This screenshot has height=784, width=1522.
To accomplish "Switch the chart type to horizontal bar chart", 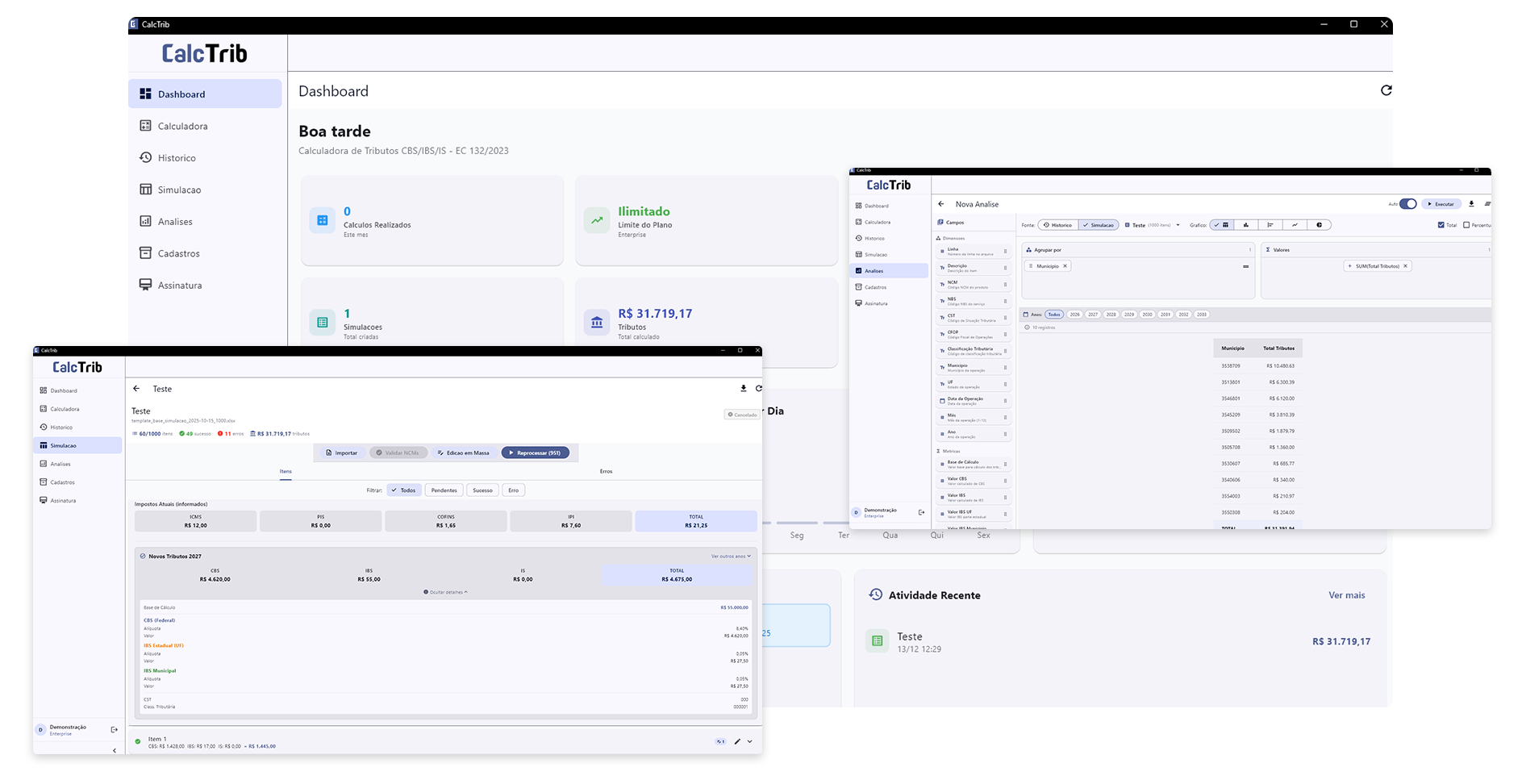I will [1270, 225].
